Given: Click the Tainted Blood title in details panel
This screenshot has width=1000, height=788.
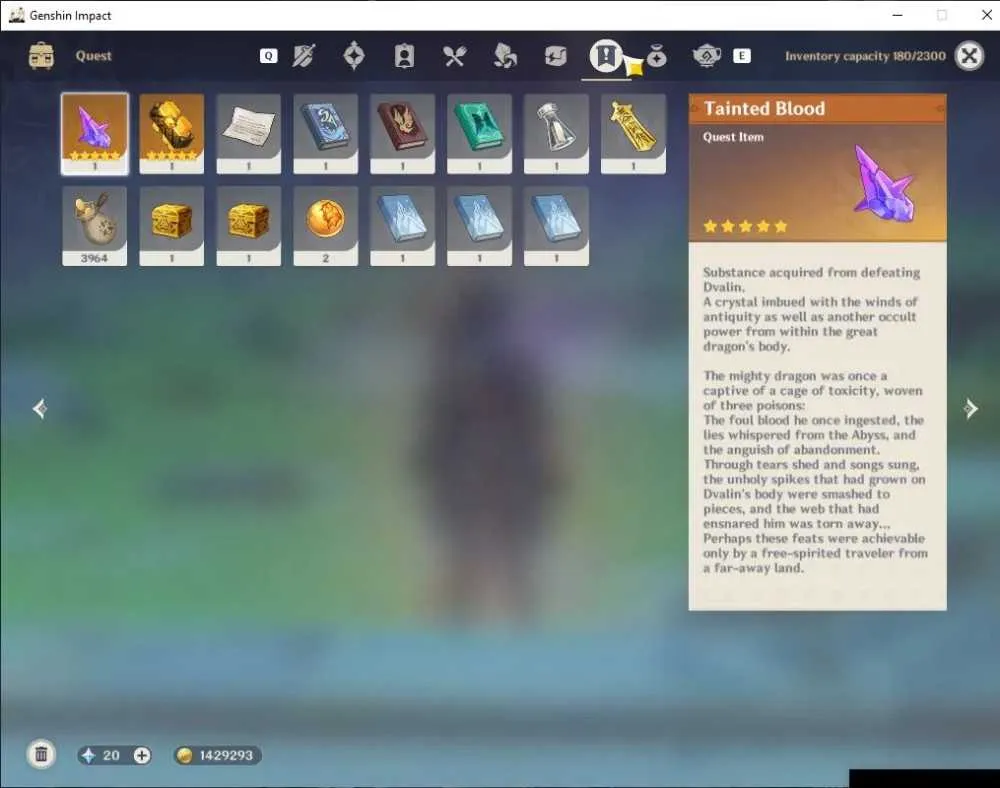Looking at the screenshot, I should pyautogui.click(x=764, y=108).
